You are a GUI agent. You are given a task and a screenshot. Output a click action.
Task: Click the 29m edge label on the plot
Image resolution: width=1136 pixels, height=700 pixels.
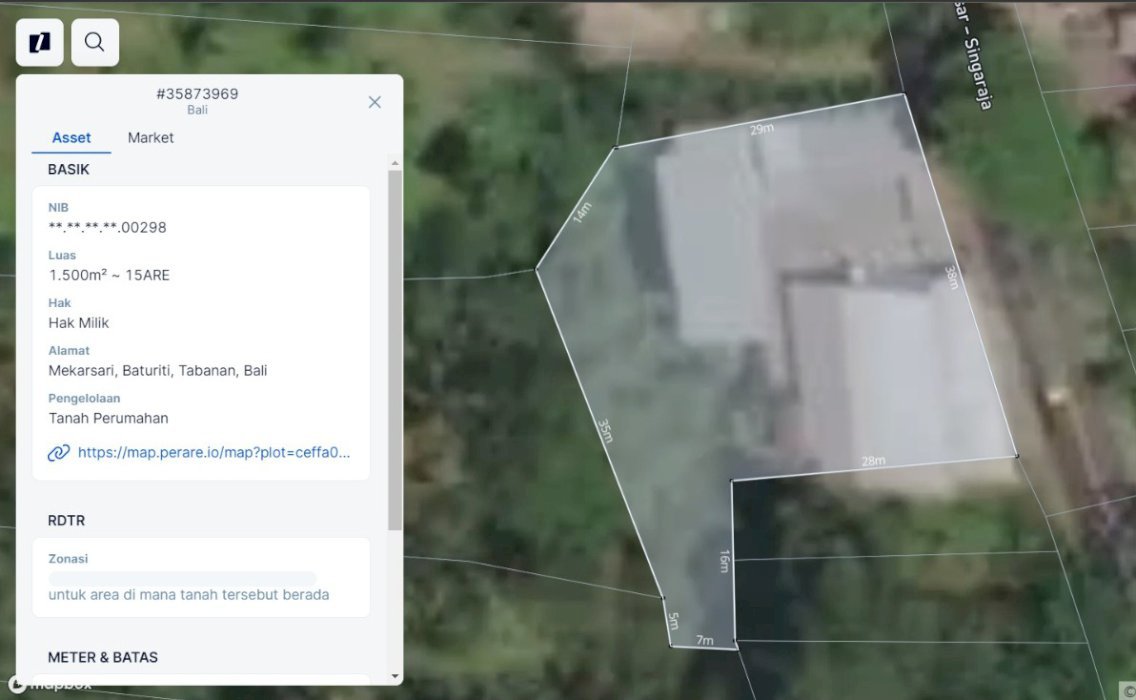point(761,130)
